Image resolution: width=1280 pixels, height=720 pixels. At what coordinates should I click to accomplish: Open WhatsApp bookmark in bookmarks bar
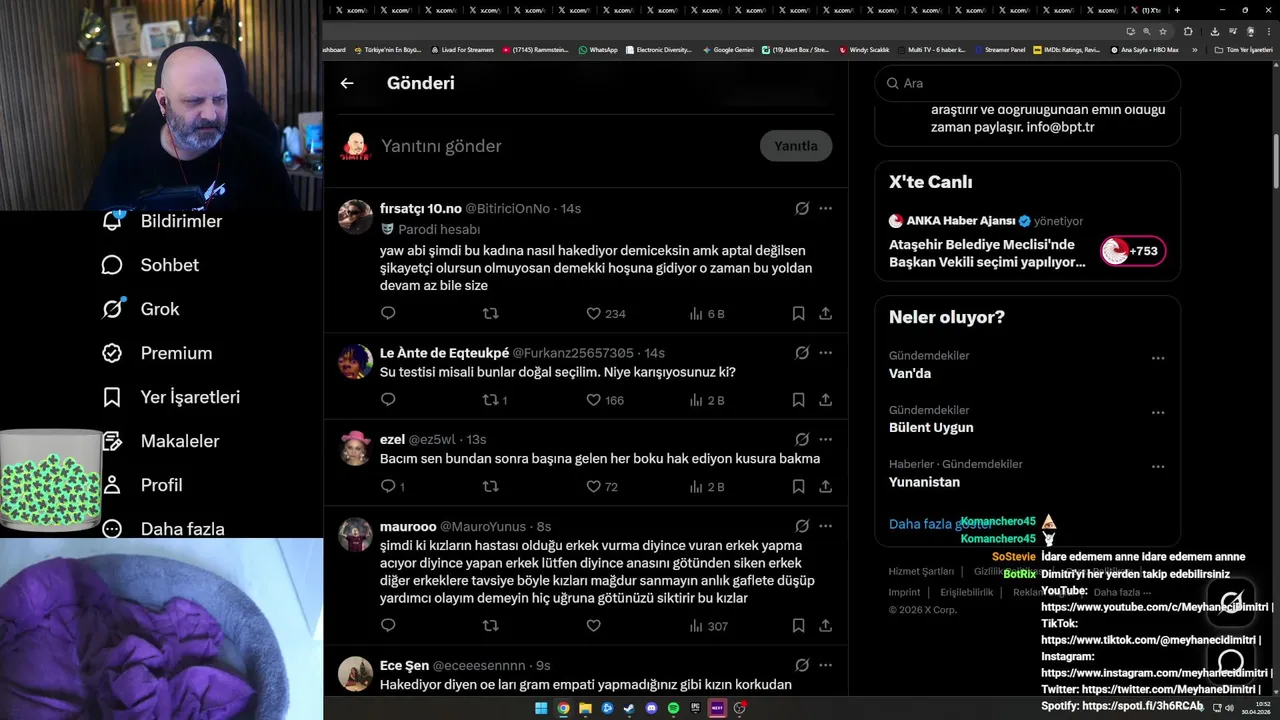click(598, 49)
